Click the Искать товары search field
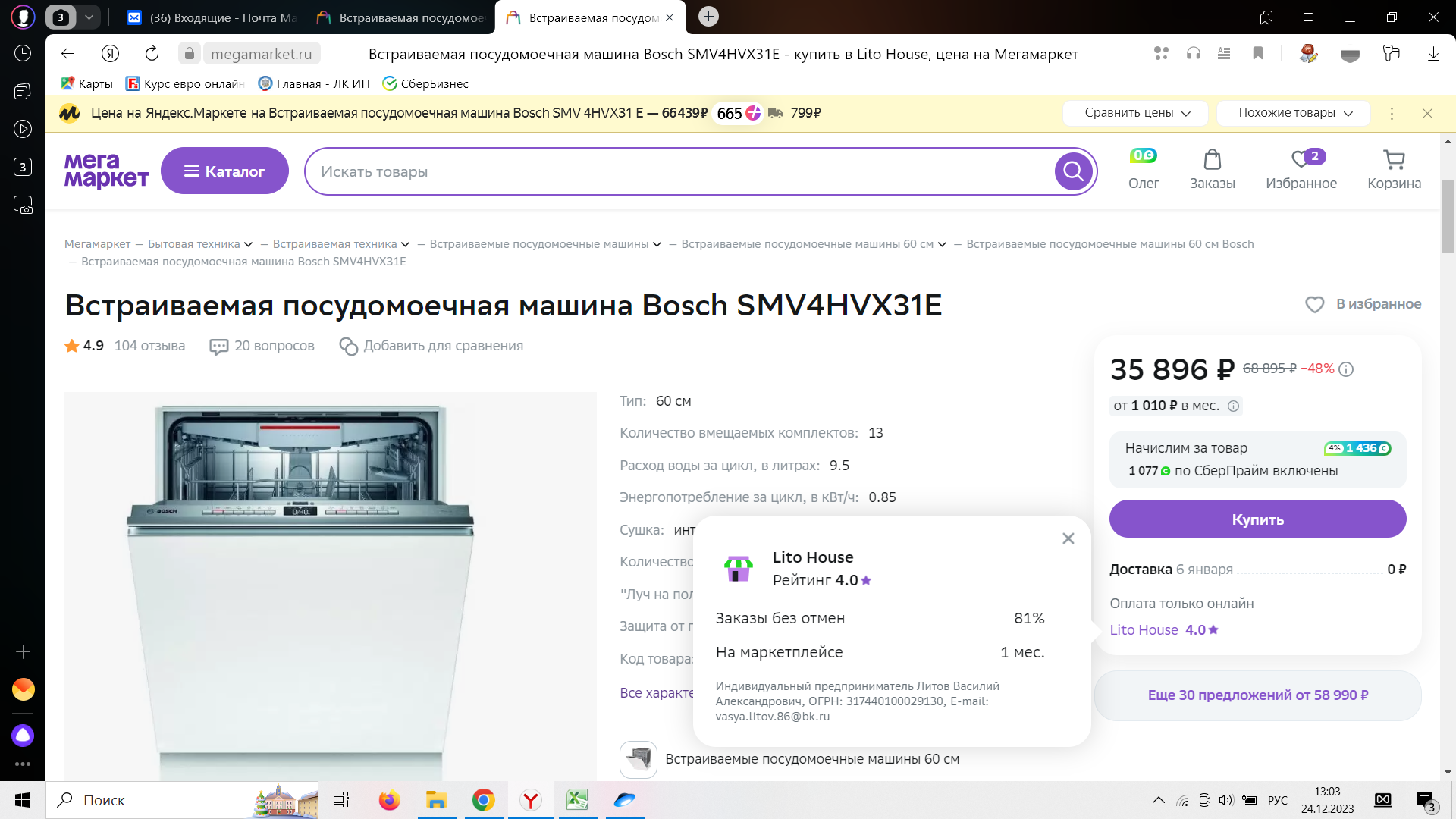Screen dimensions: 1456x819 [679, 171]
